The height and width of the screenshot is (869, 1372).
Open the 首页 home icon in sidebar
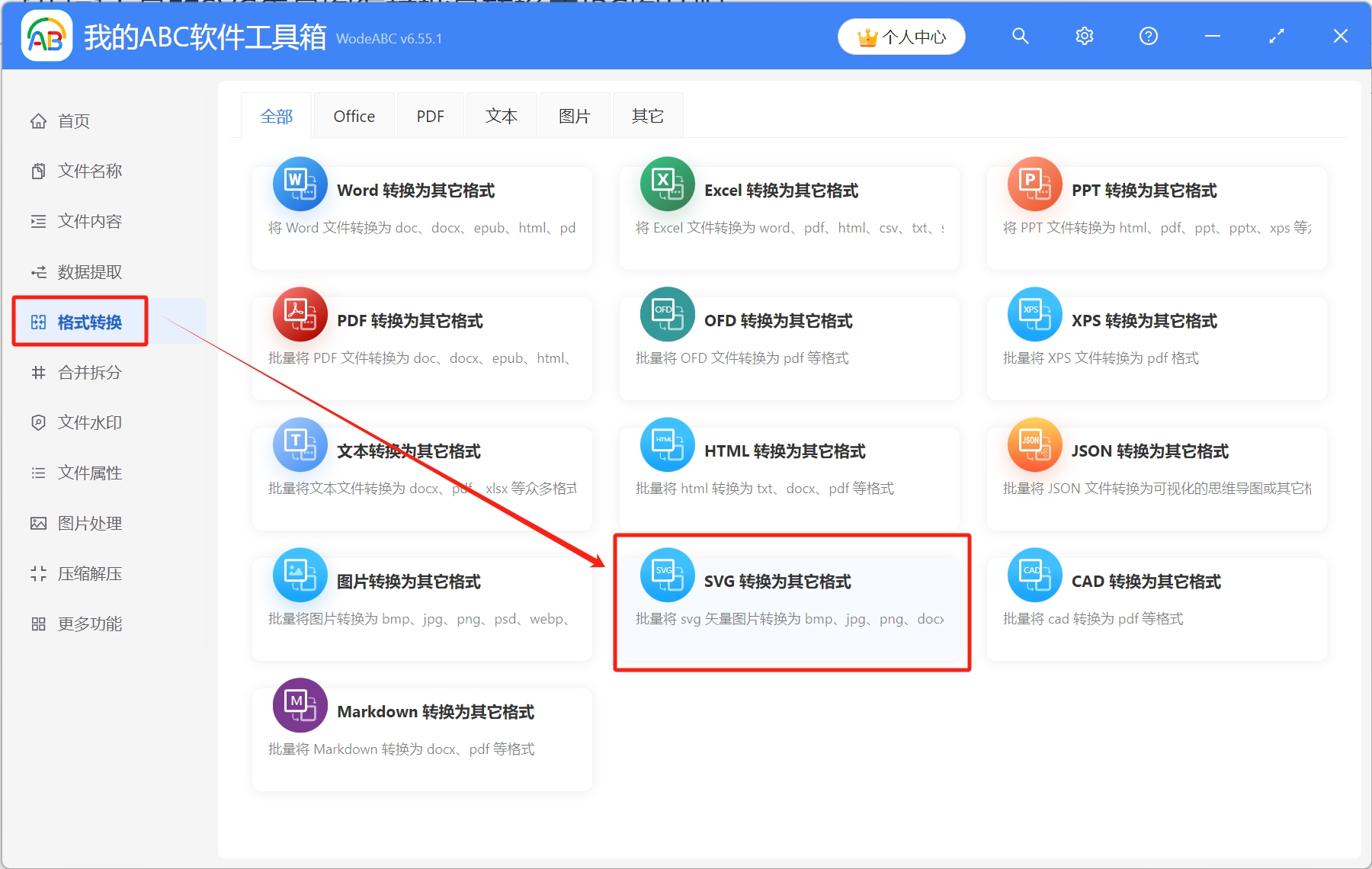(x=70, y=120)
